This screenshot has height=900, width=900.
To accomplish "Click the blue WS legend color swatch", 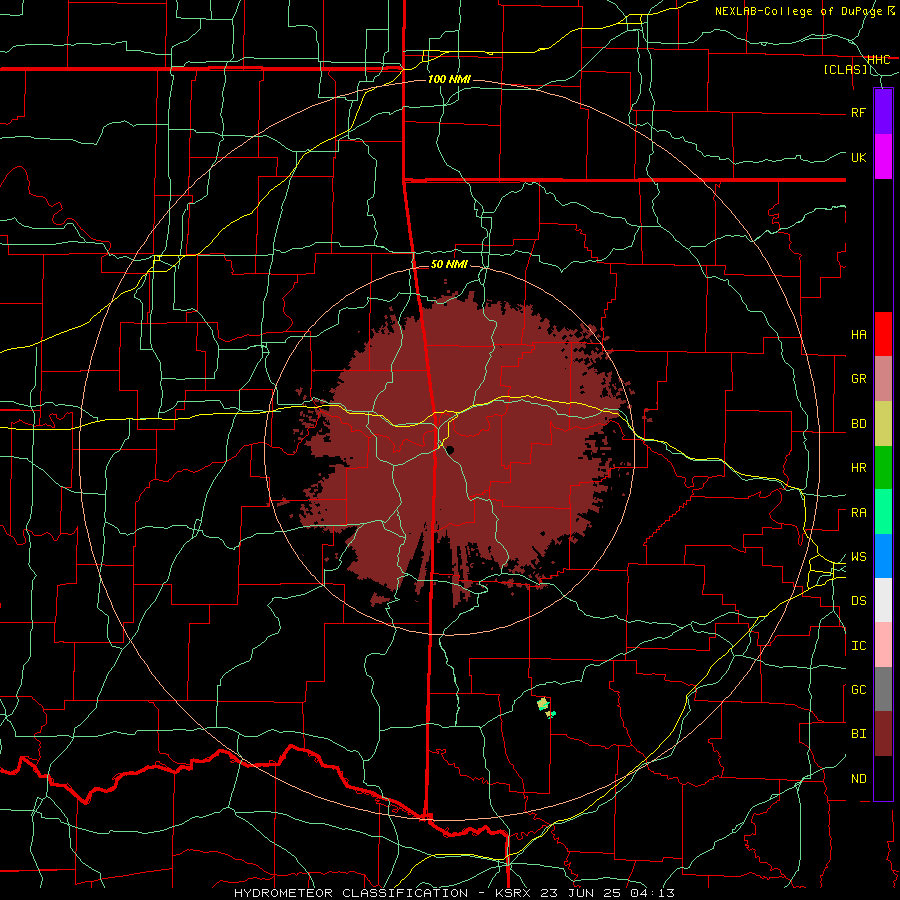I will pyautogui.click(x=883, y=556).
